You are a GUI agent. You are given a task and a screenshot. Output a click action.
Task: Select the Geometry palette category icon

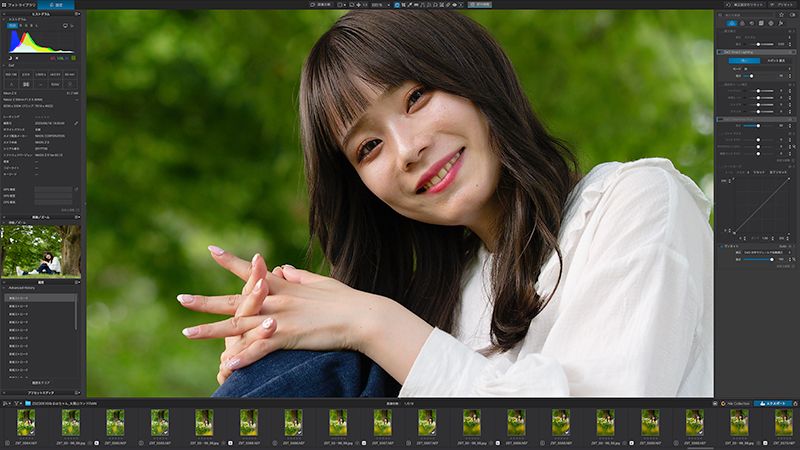click(x=761, y=23)
